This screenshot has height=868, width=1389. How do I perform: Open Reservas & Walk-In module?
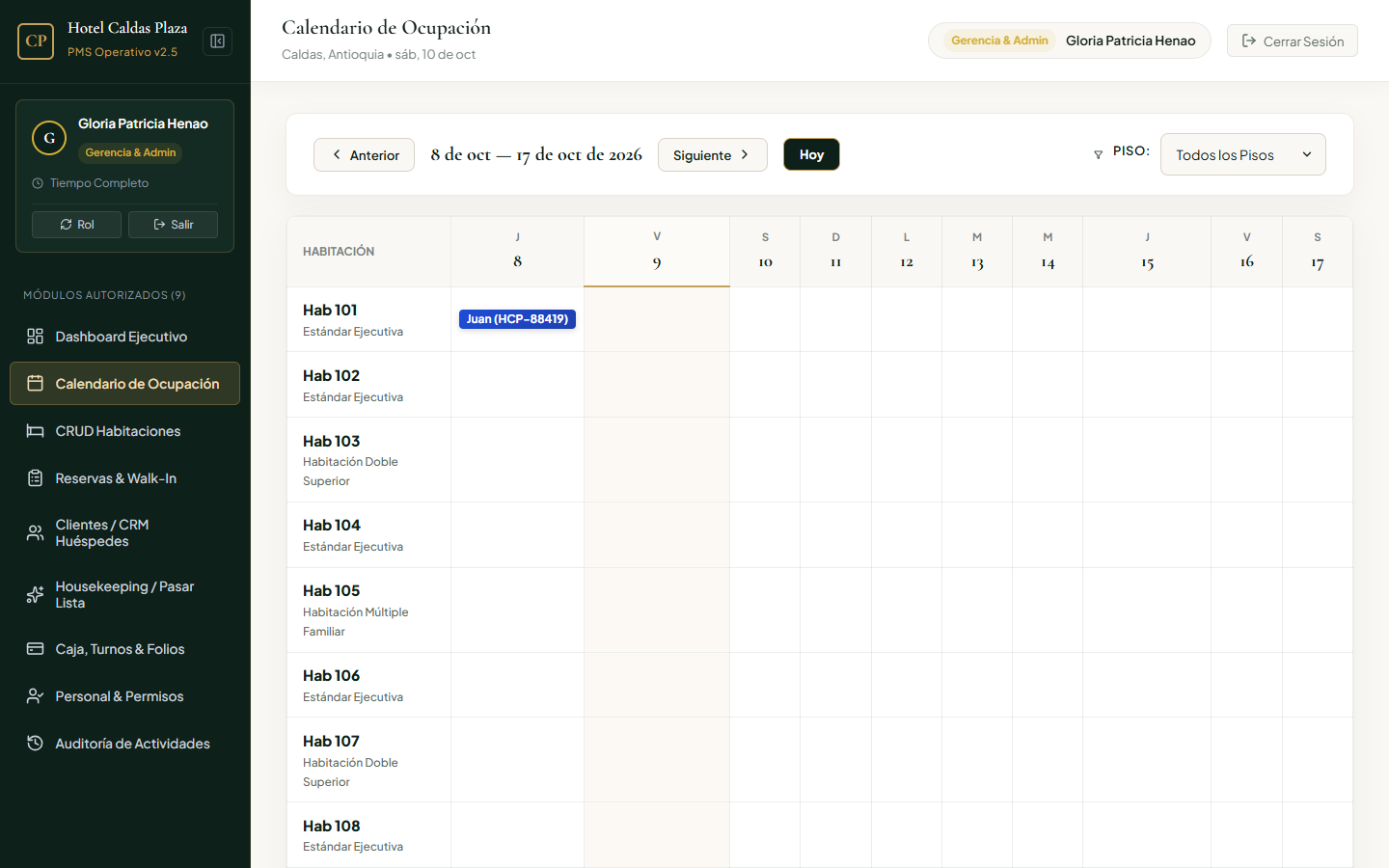point(124,478)
